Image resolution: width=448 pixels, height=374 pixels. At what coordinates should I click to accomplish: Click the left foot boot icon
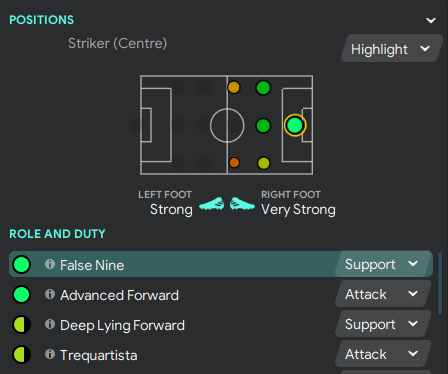point(212,204)
